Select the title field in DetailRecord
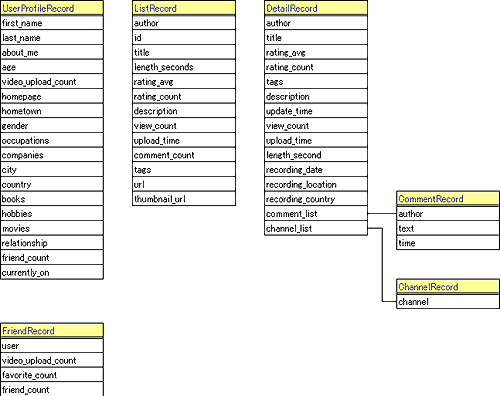Viewport: 500px width, 396px height. 316,37
